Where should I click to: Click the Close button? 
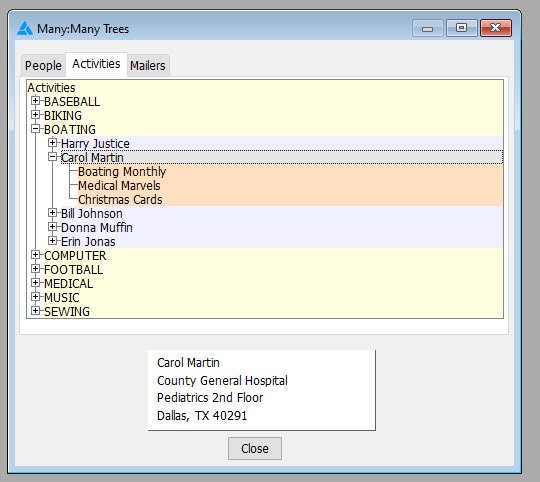click(x=255, y=449)
